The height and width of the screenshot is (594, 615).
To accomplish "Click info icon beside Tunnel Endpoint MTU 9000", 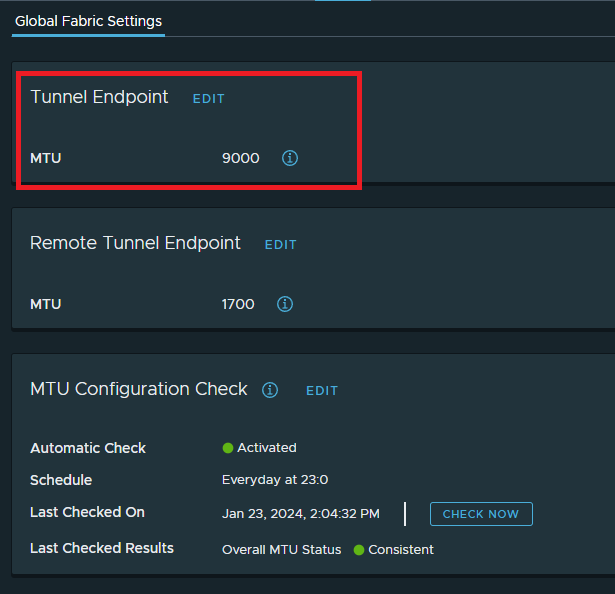I will [x=290, y=158].
